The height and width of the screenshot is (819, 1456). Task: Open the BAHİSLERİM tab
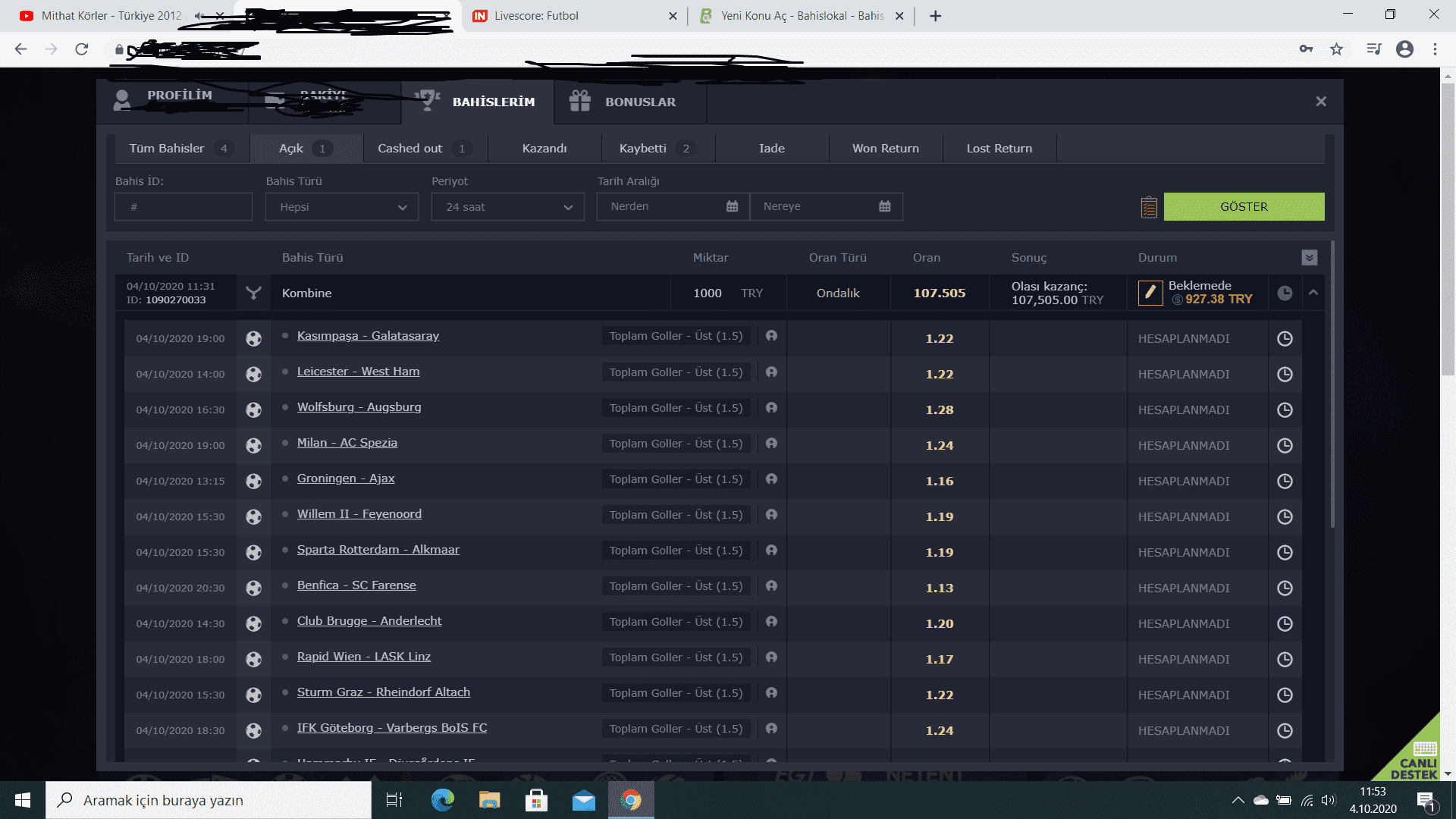point(478,102)
